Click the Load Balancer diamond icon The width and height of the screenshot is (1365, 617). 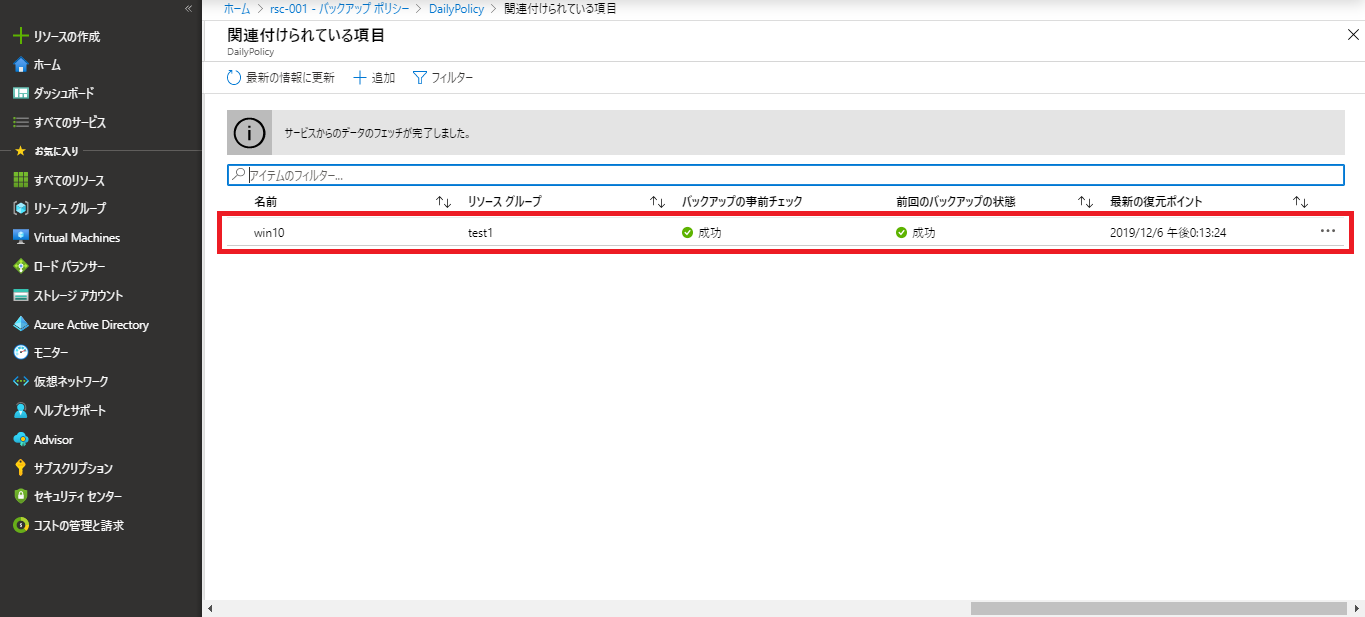coord(20,267)
